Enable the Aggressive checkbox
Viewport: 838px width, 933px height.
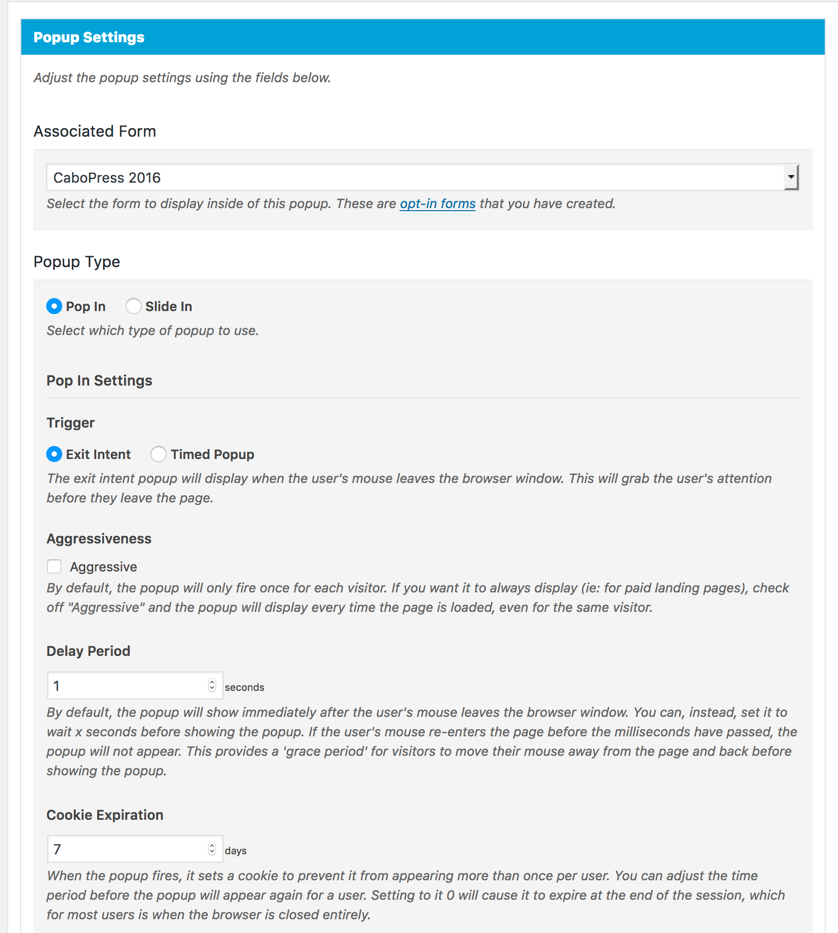click(54, 567)
